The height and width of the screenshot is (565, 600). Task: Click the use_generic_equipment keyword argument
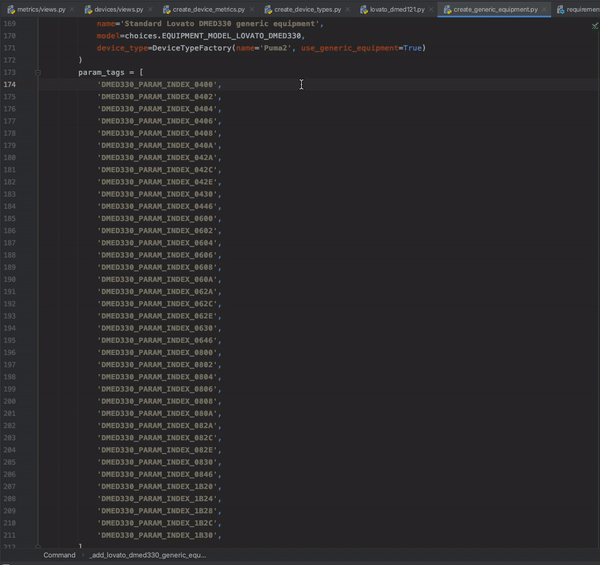coord(350,48)
